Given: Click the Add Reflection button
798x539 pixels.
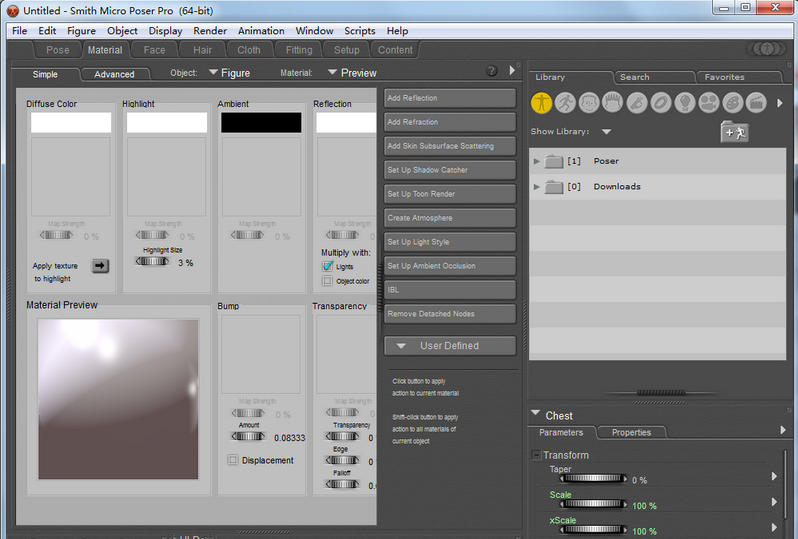Looking at the screenshot, I should pos(449,98).
